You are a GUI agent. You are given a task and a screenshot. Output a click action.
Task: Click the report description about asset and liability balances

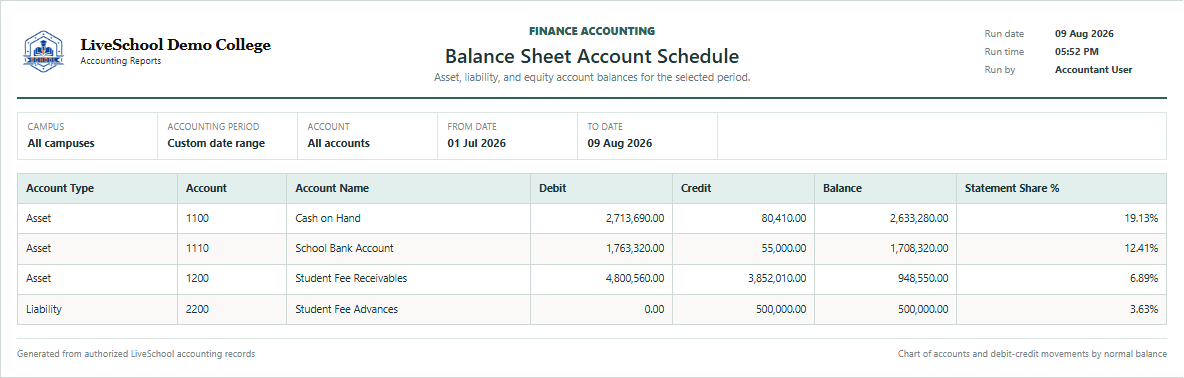pyautogui.click(x=591, y=77)
